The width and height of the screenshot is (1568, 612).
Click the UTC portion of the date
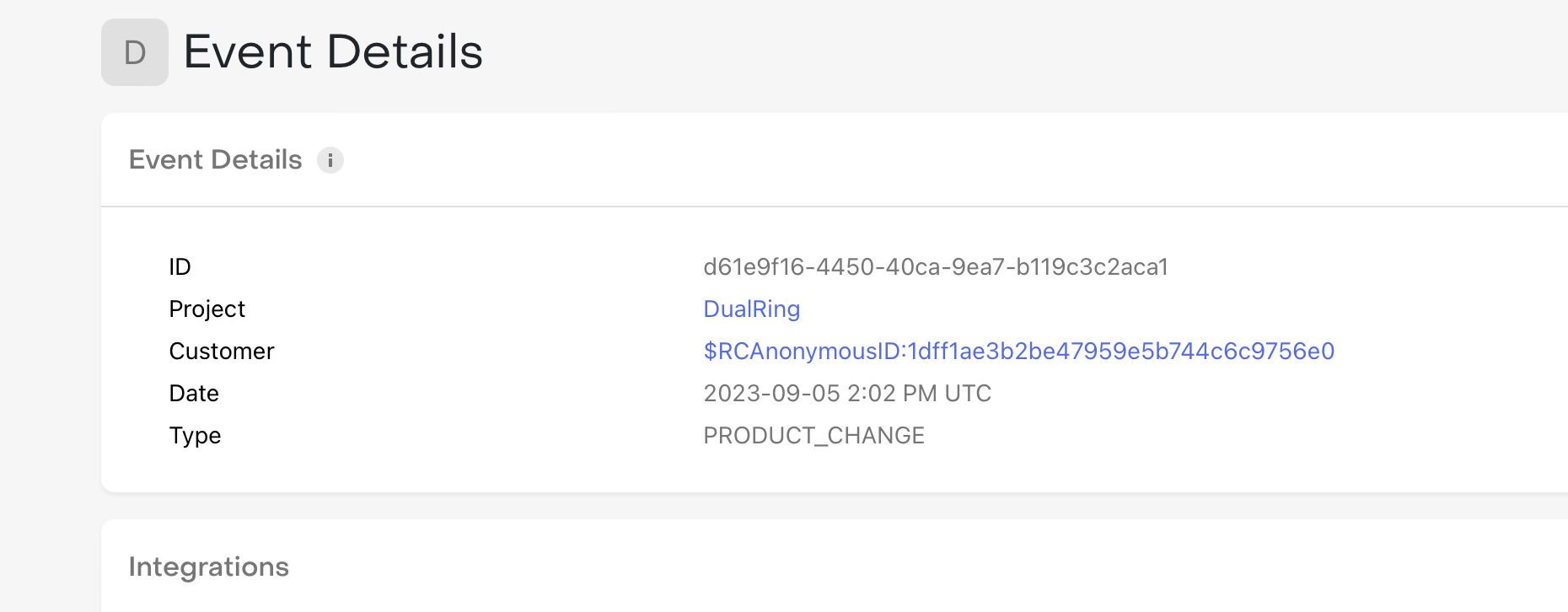tap(968, 393)
